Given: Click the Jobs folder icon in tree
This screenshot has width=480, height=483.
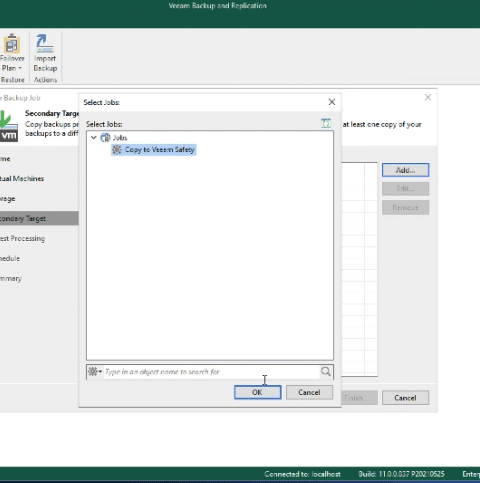Looking at the screenshot, I should coord(105,137).
